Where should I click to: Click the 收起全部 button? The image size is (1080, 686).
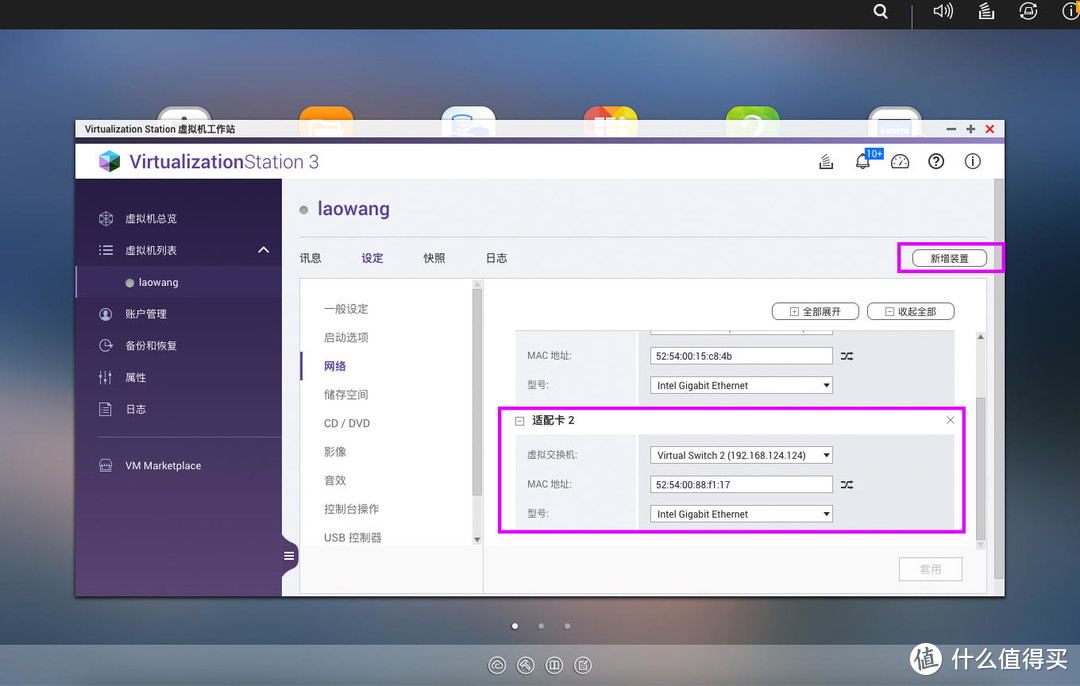point(910,311)
